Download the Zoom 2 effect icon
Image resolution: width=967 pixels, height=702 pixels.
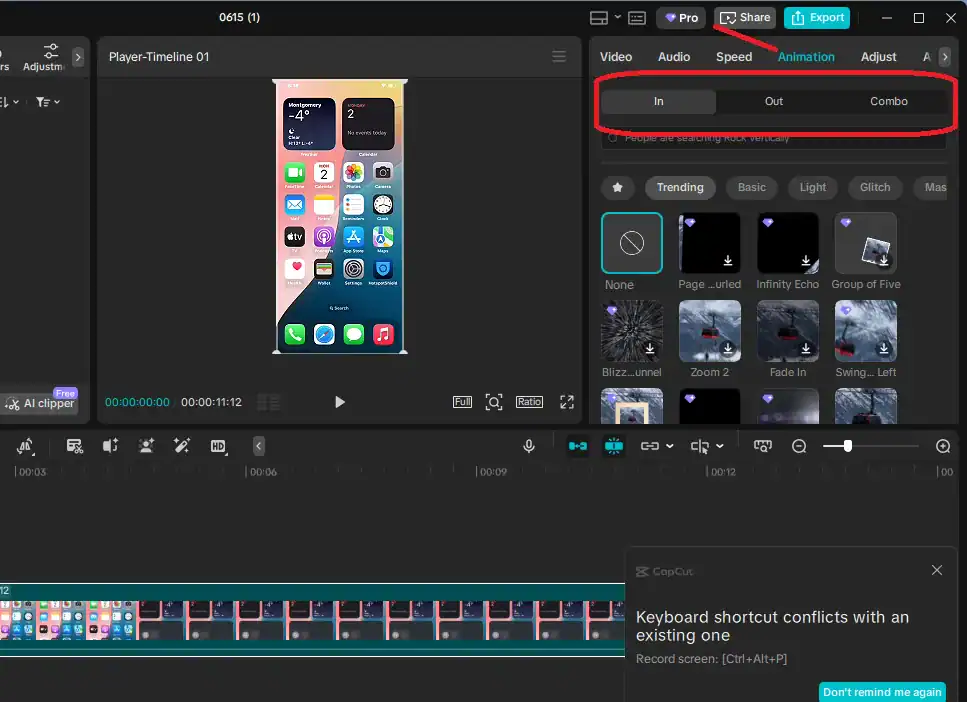728,349
